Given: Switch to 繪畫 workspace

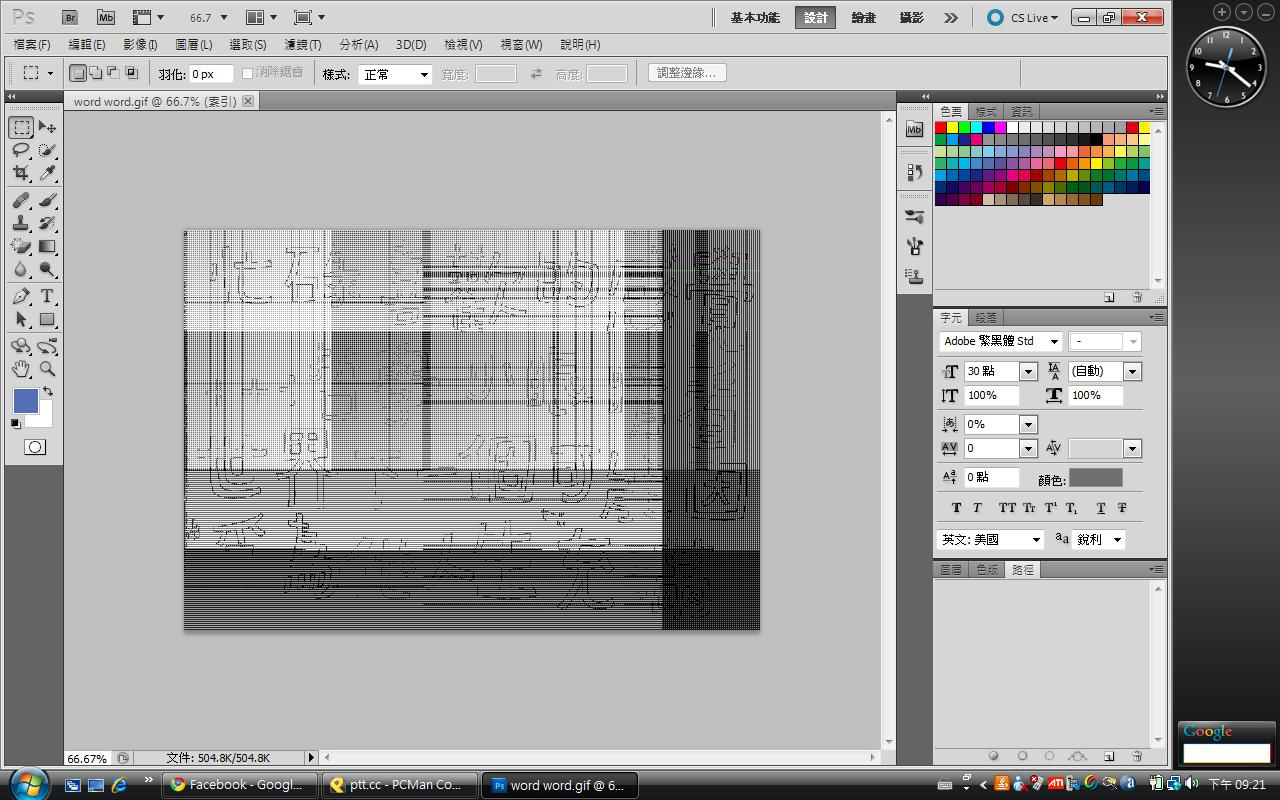Looking at the screenshot, I should coord(864,18).
